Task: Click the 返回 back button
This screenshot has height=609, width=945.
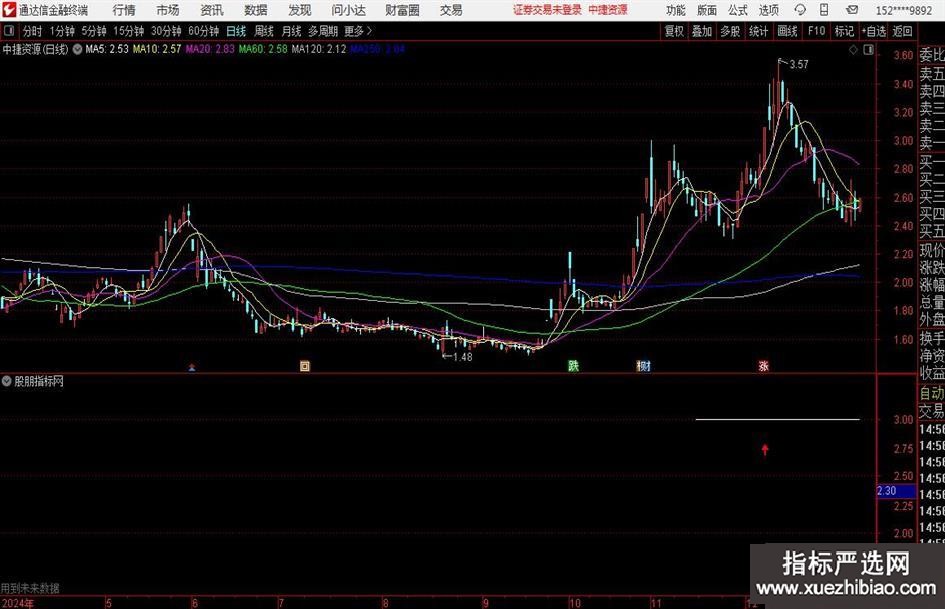Action: point(902,31)
